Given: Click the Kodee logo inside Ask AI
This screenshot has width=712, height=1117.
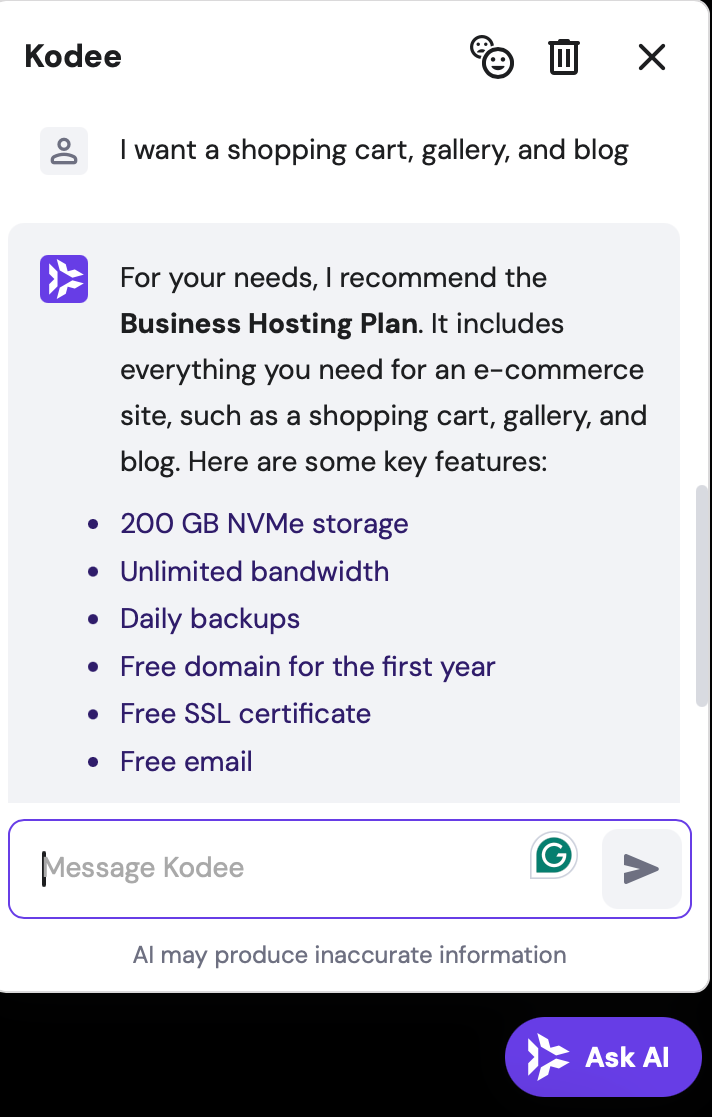Looking at the screenshot, I should pyautogui.click(x=546, y=1056).
